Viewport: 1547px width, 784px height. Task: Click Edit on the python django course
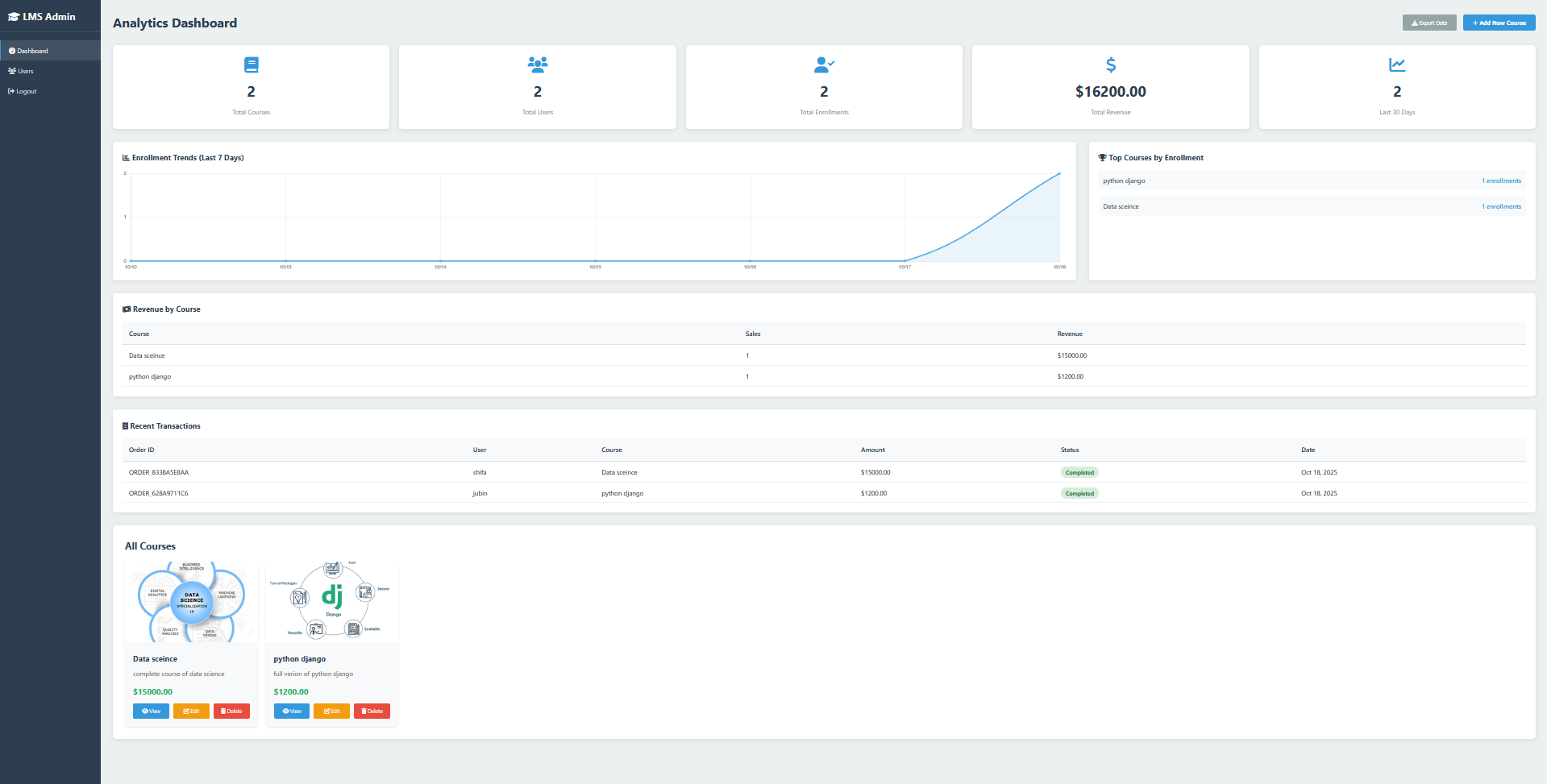(x=331, y=711)
